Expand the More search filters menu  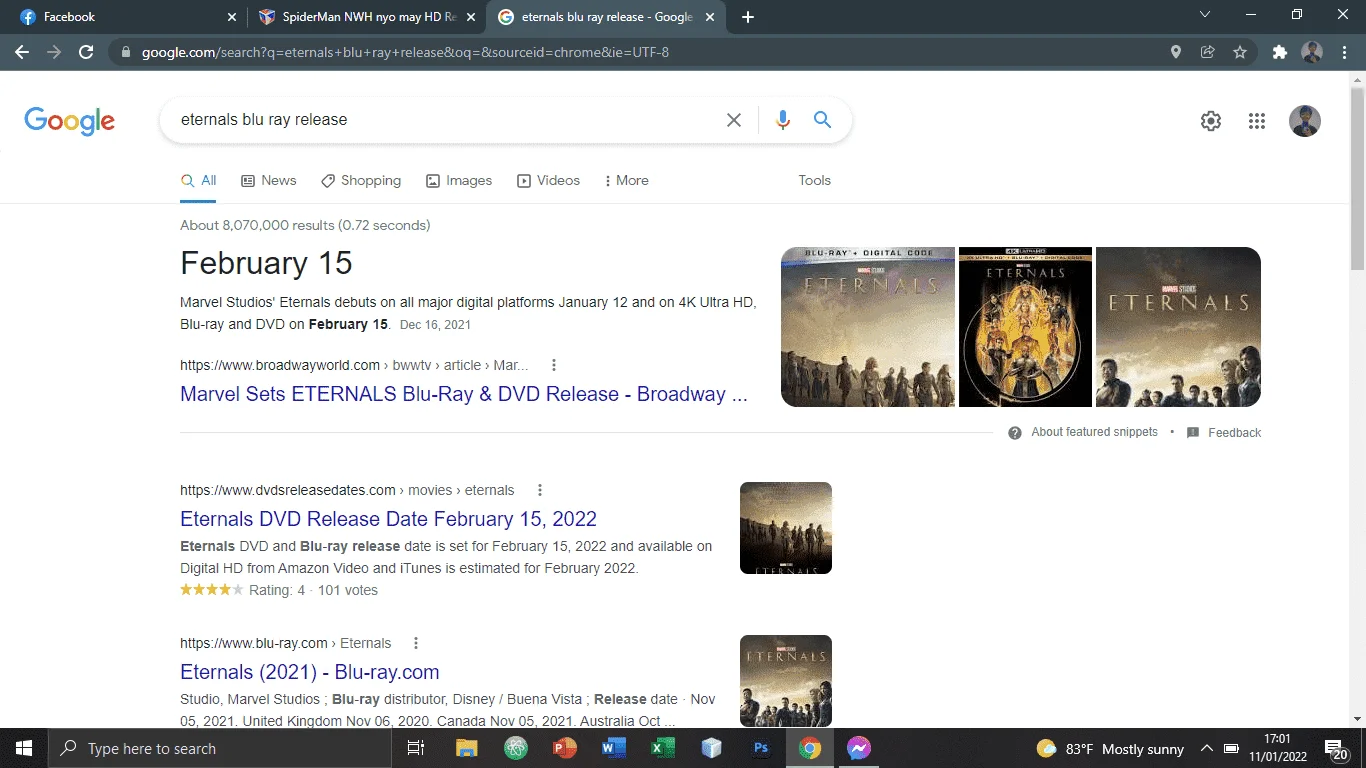tap(626, 180)
